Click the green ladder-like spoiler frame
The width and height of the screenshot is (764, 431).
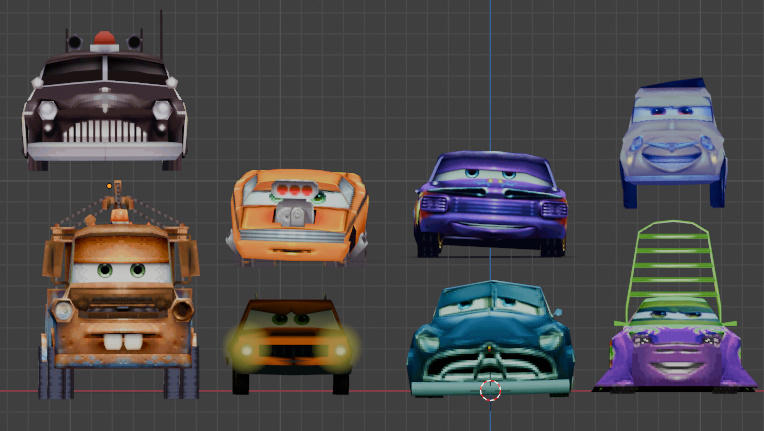[674, 265]
